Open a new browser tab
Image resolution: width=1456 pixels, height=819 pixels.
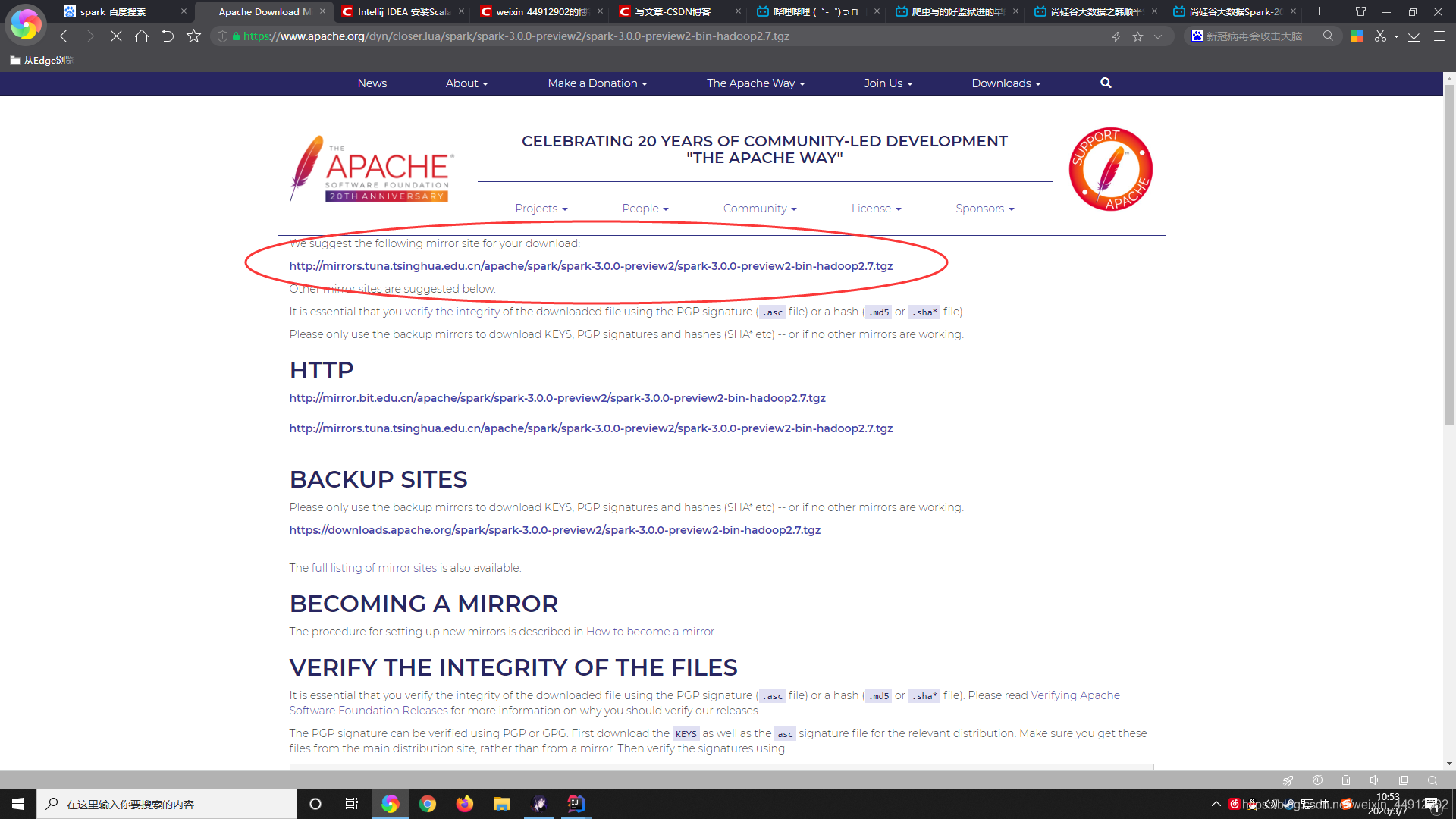tap(1319, 11)
